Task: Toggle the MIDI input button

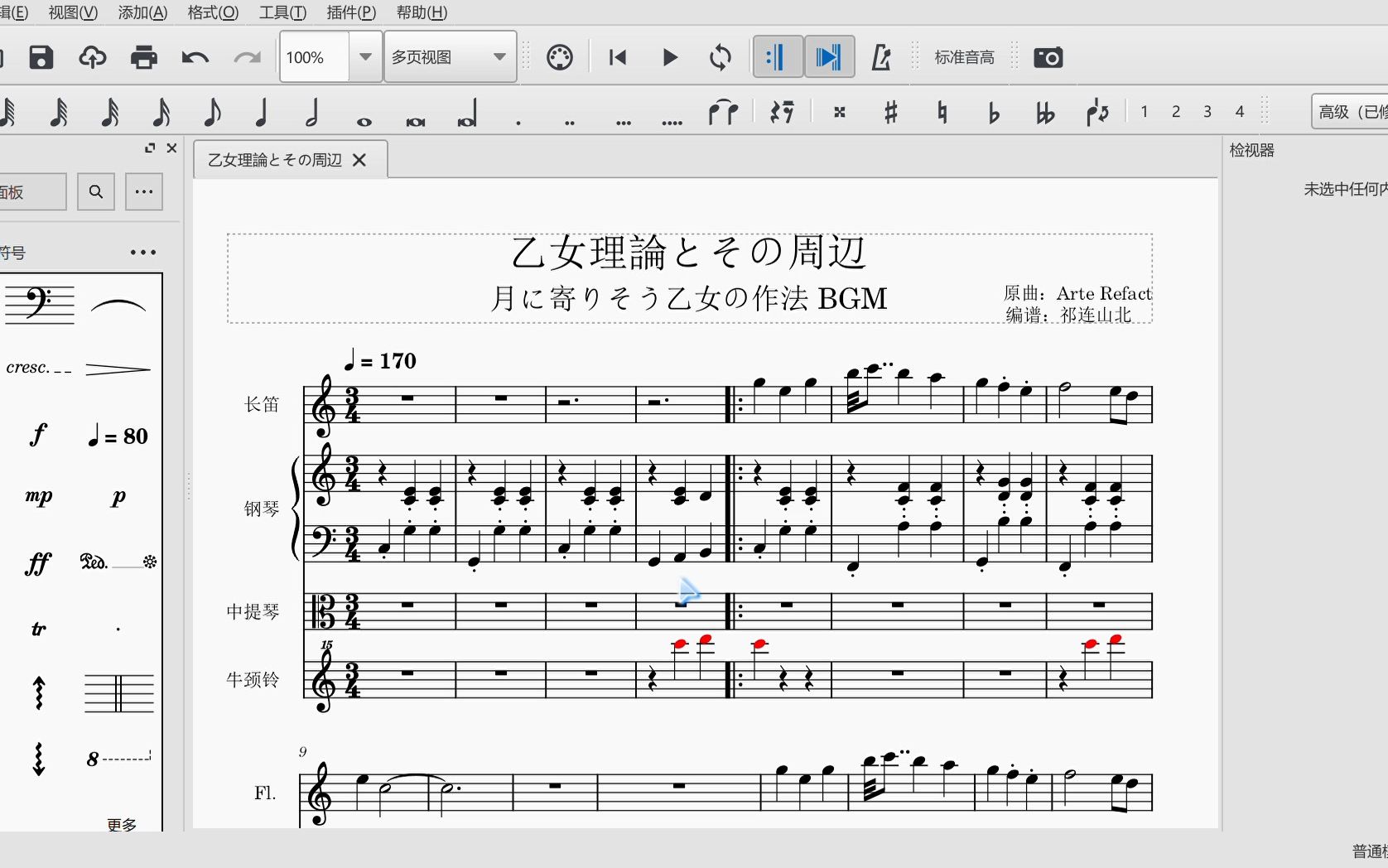Action: (560, 57)
